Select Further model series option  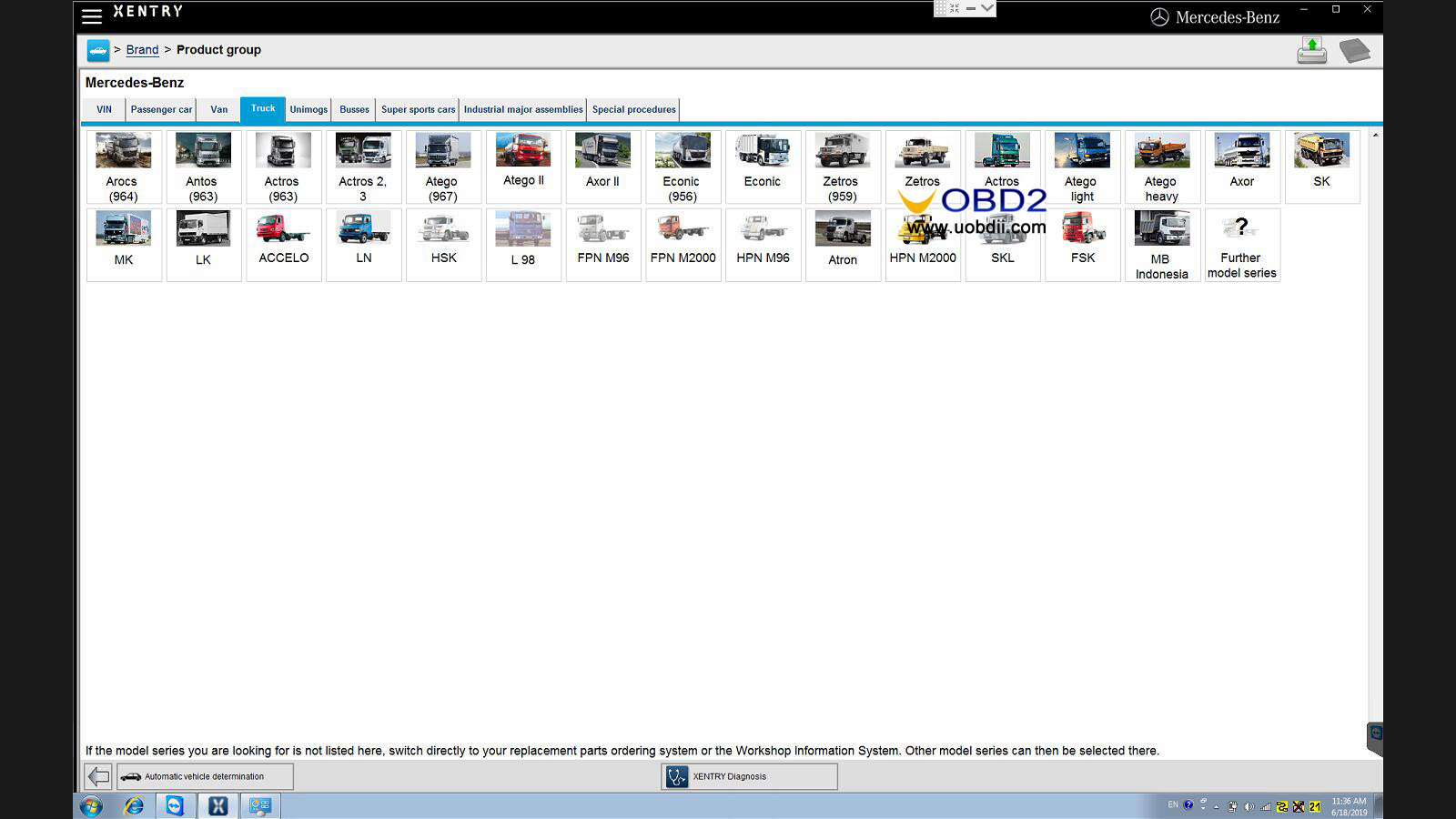(1241, 246)
